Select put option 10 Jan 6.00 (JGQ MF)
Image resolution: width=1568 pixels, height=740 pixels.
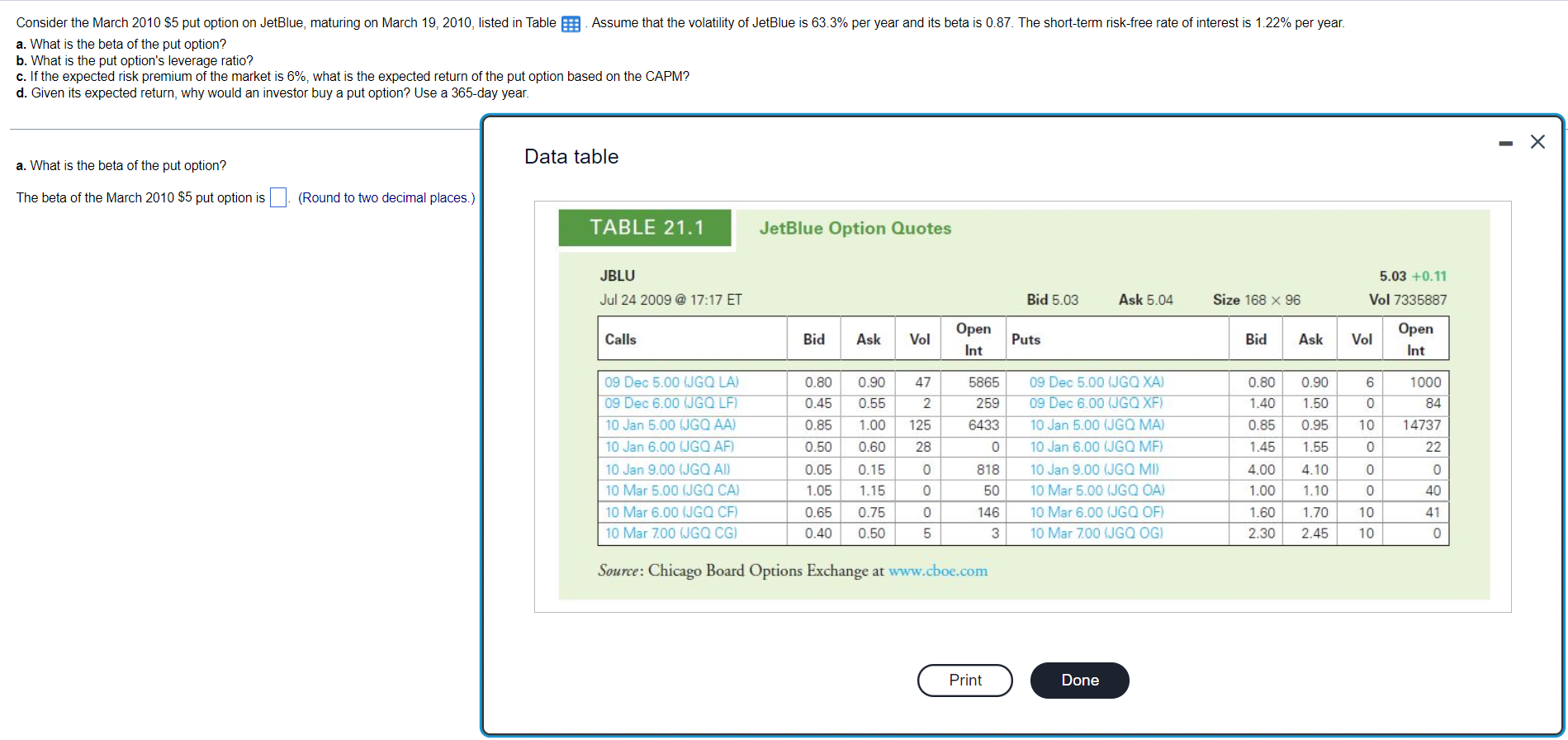(1097, 447)
